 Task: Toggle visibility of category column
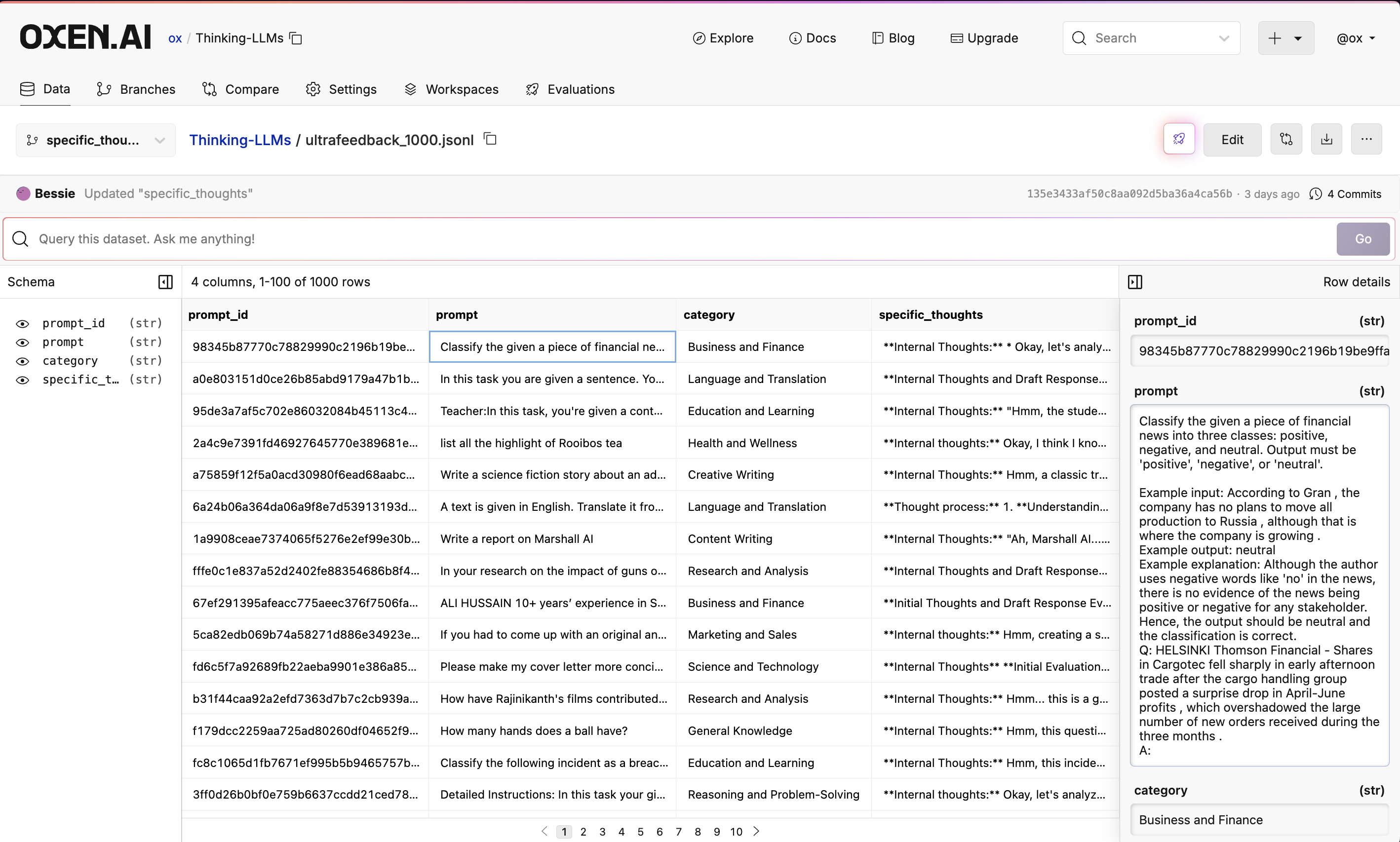coord(22,361)
